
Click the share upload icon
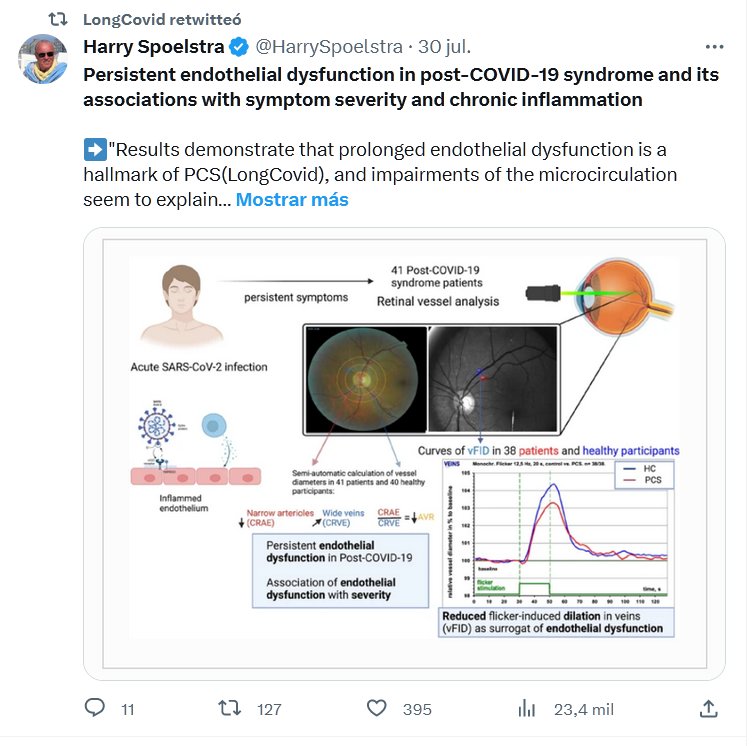(708, 708)
